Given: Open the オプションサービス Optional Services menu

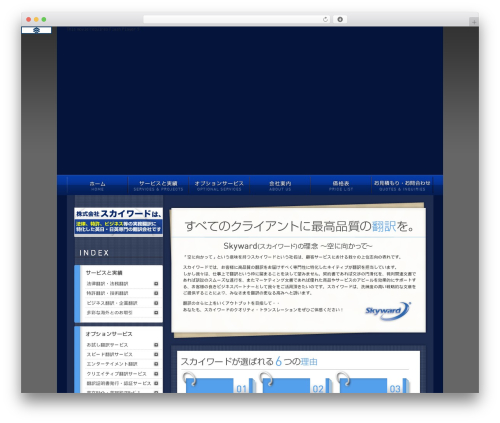Looking at the screenshot, I should click(219, 185).
